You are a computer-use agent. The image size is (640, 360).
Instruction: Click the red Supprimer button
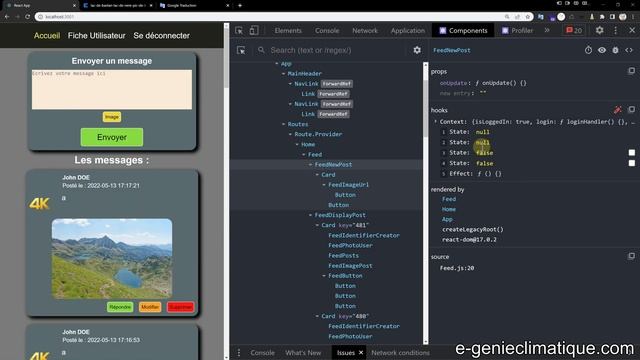(x=180, y=307)
